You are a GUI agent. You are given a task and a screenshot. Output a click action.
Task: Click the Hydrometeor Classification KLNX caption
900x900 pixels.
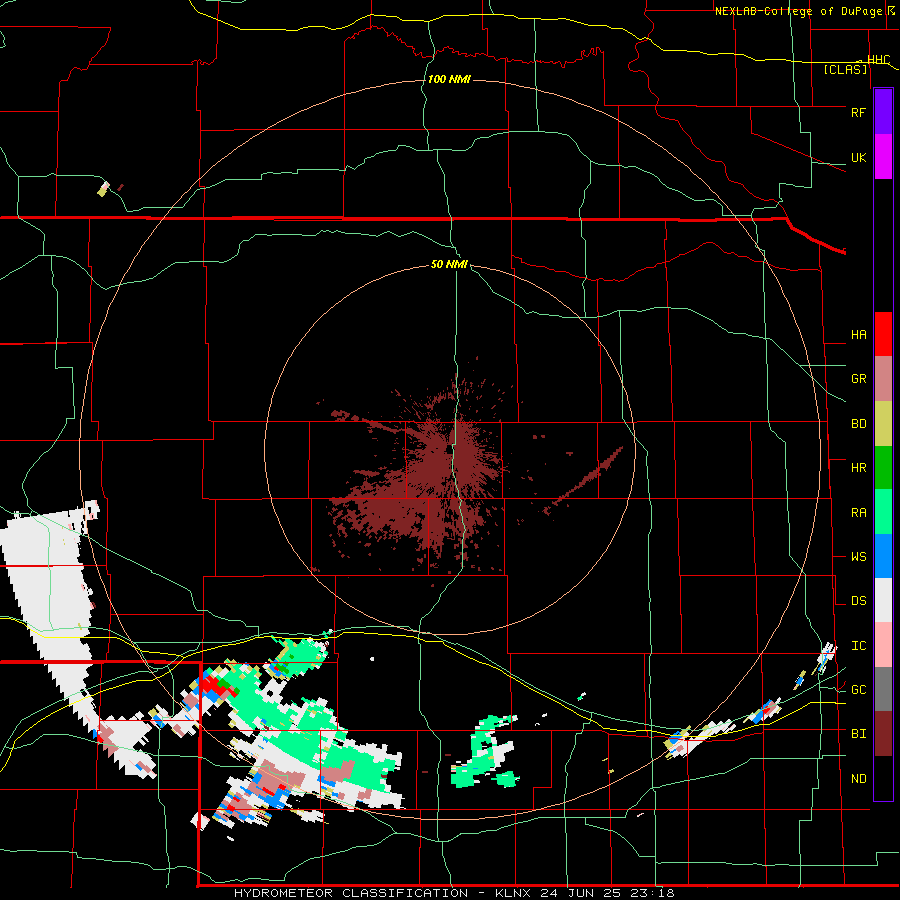point(453,893)
